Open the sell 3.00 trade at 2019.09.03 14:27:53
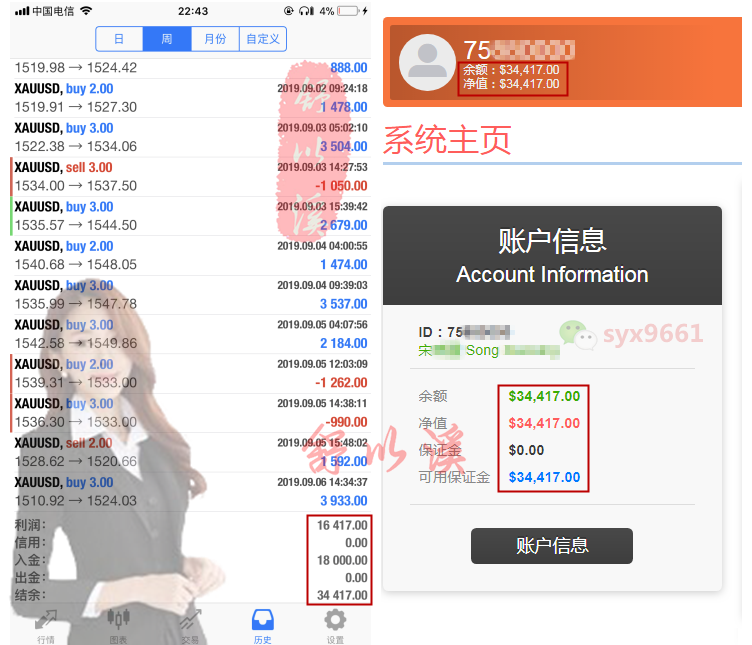 [190, 176]
